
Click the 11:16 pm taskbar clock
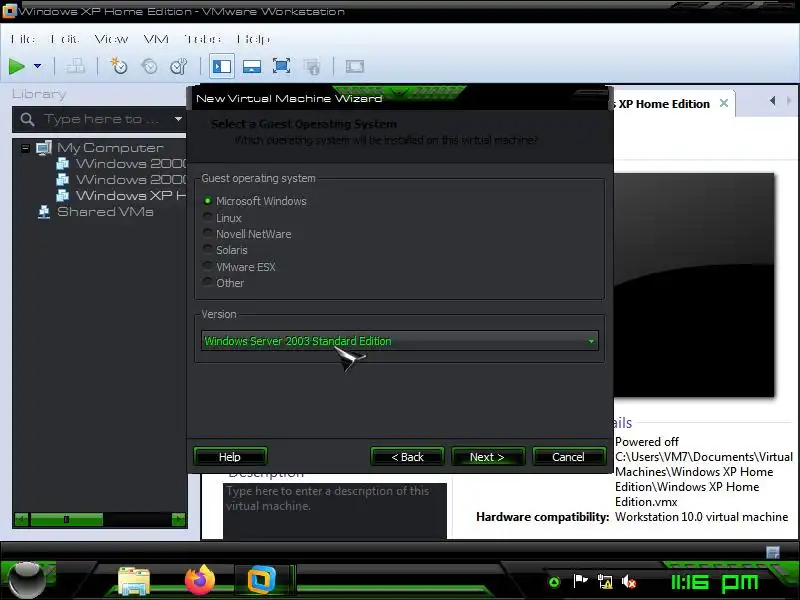tap(714, 583)
